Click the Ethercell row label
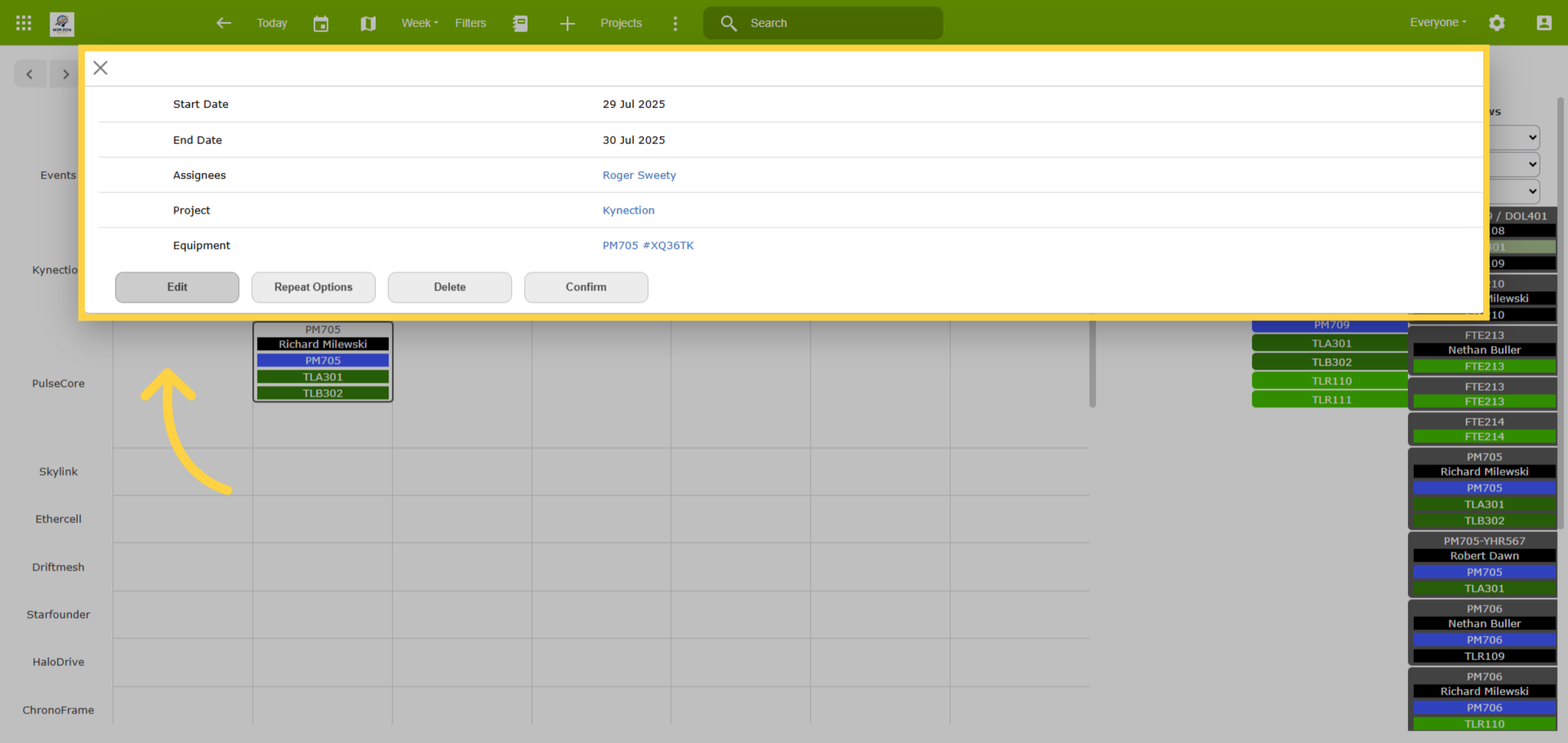Viewport: 1568px width, 743px height. 58,519
